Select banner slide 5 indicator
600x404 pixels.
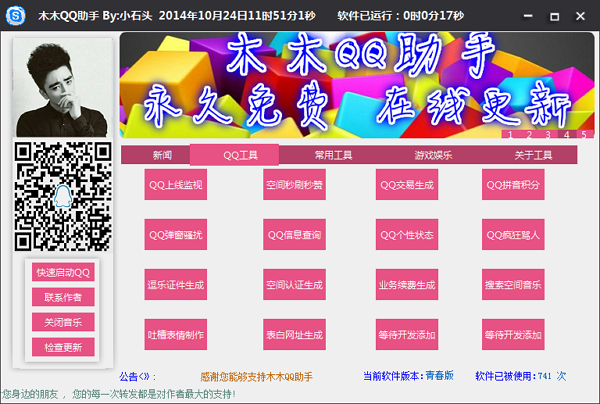(x=584, y=134)
